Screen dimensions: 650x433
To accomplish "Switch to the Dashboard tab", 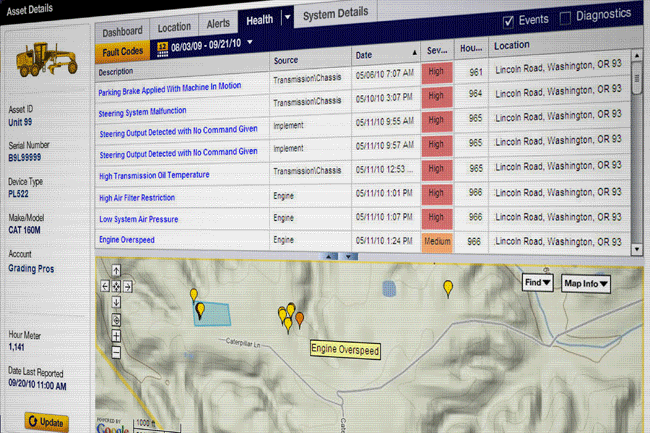I will (x=122, y=30).
